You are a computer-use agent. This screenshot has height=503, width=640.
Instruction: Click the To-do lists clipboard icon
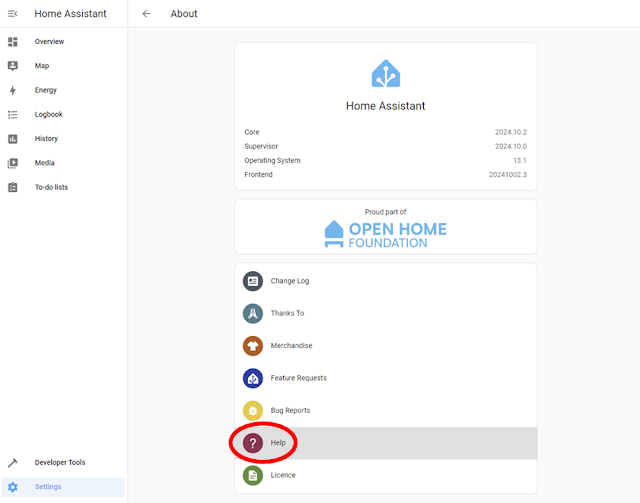coord(13,187)
